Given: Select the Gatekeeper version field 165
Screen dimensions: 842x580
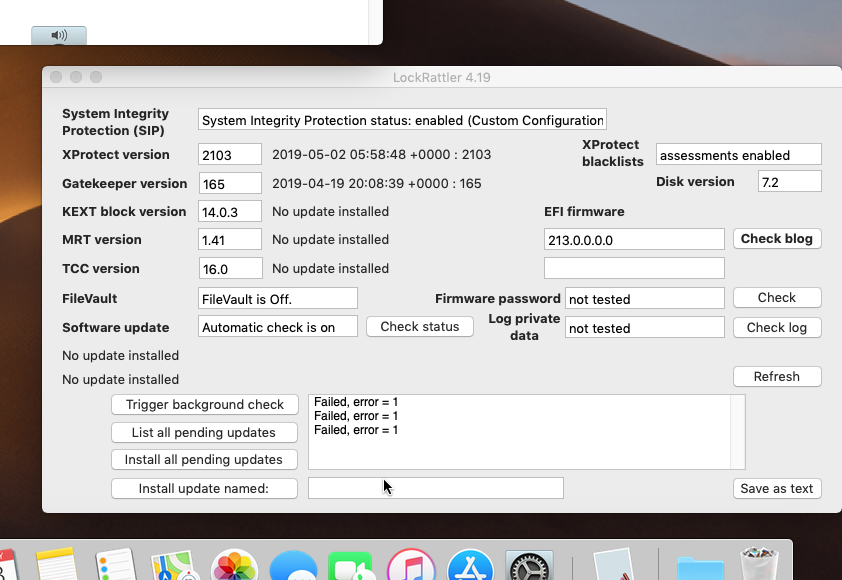Looking at the screenshot, I should click(x=230, y=184).
